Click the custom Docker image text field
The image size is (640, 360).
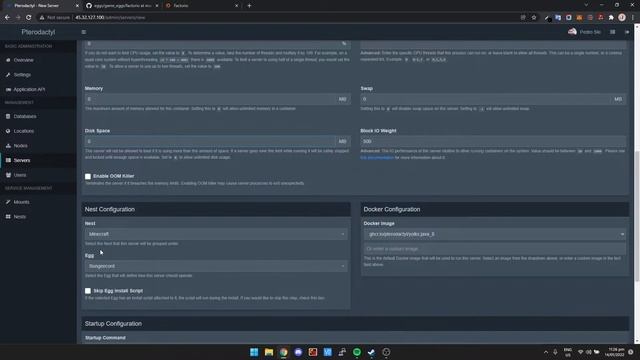pos(495,249)
